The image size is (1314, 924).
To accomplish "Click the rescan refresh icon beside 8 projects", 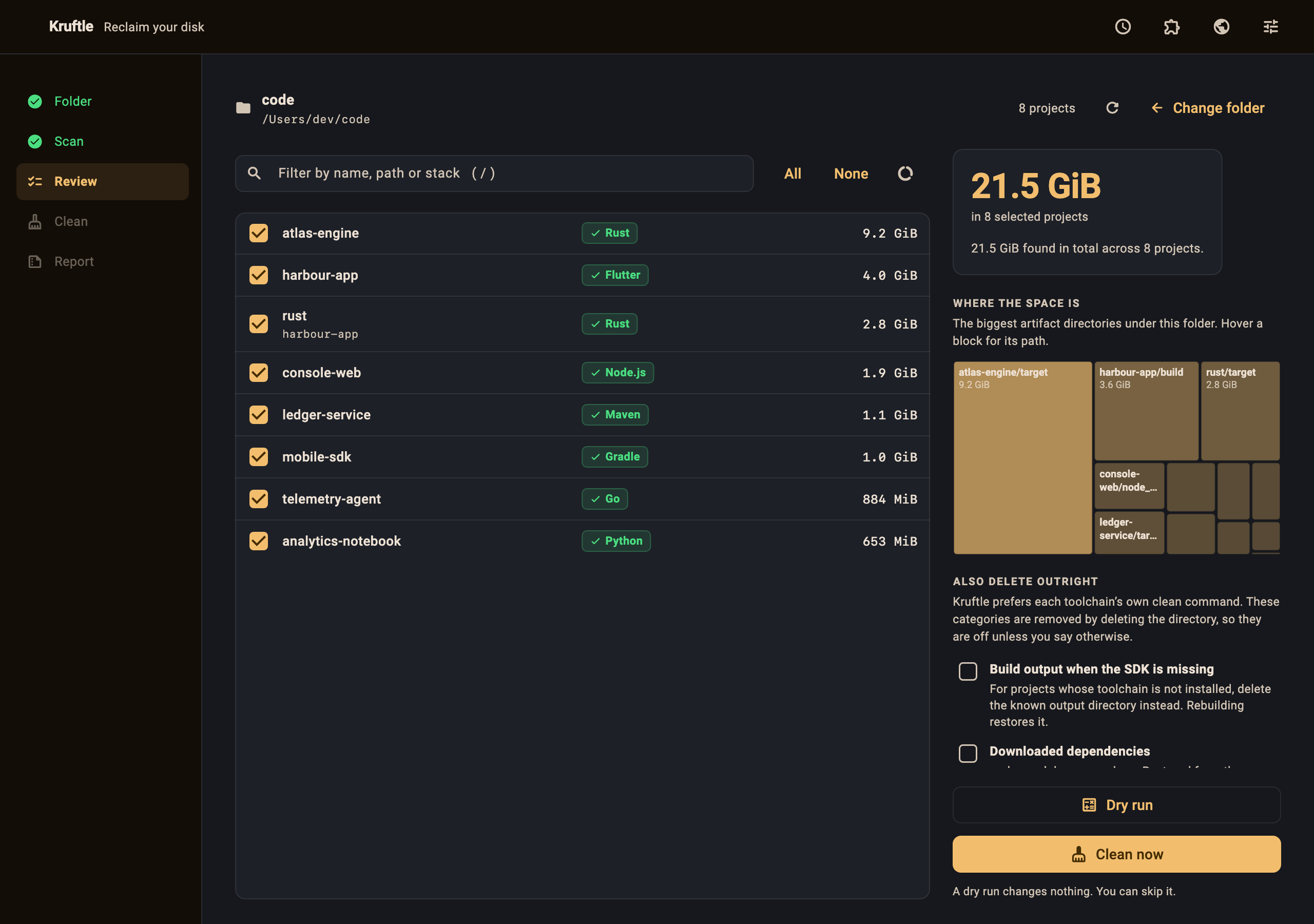I will [x=1112, y=108].
